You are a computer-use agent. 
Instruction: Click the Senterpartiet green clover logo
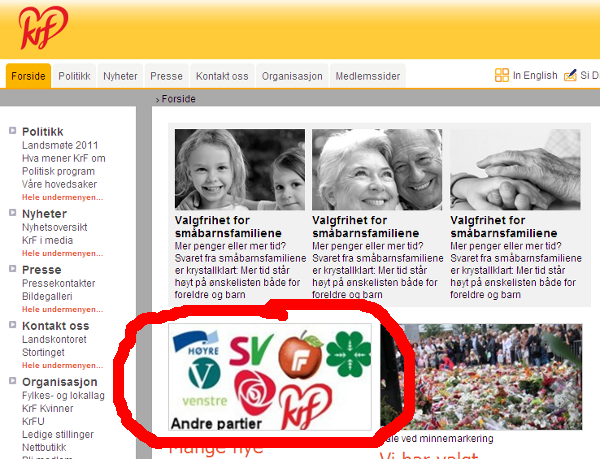click(349, 354)
